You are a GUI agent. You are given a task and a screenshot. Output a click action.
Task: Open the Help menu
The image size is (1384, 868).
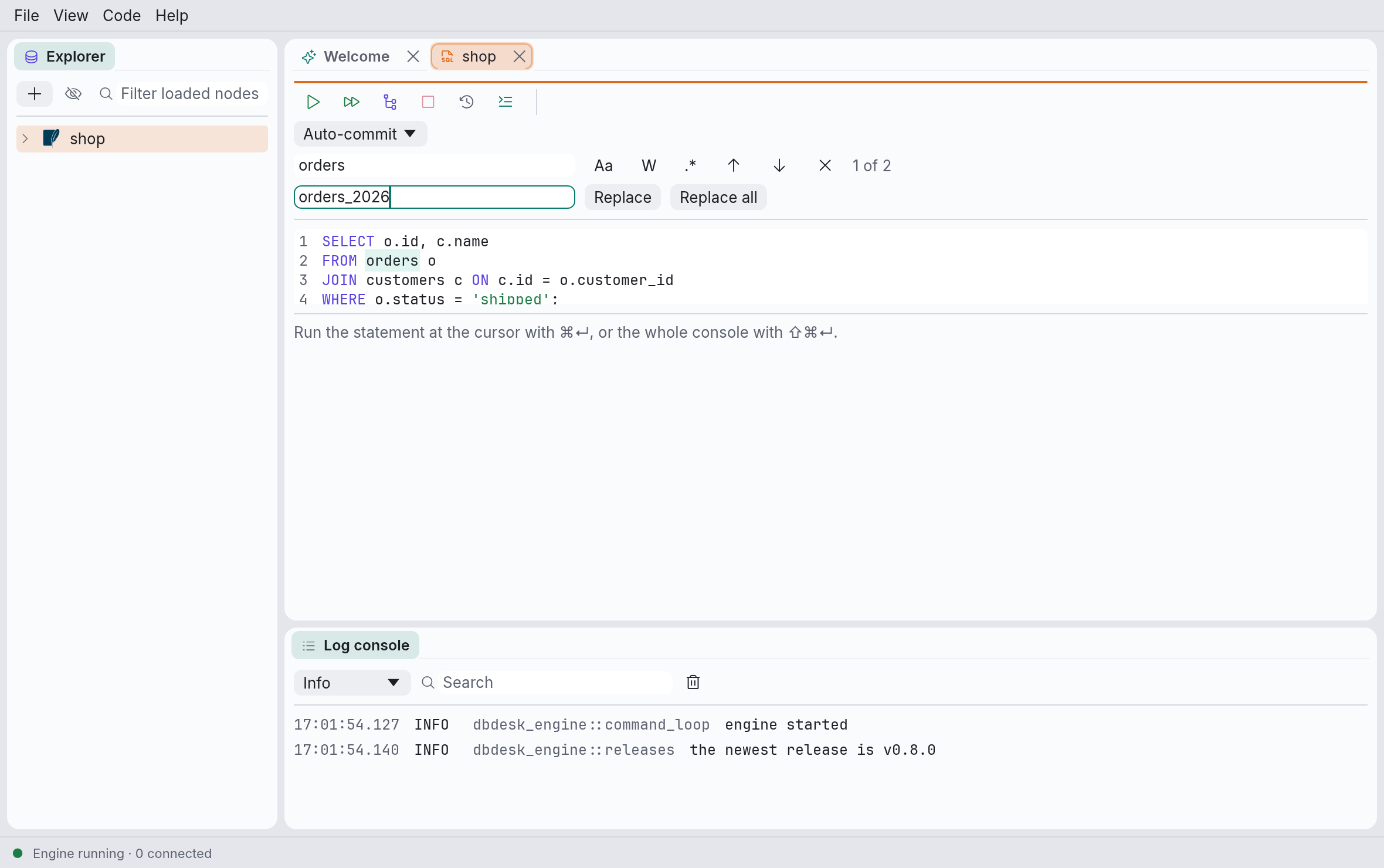172,15
